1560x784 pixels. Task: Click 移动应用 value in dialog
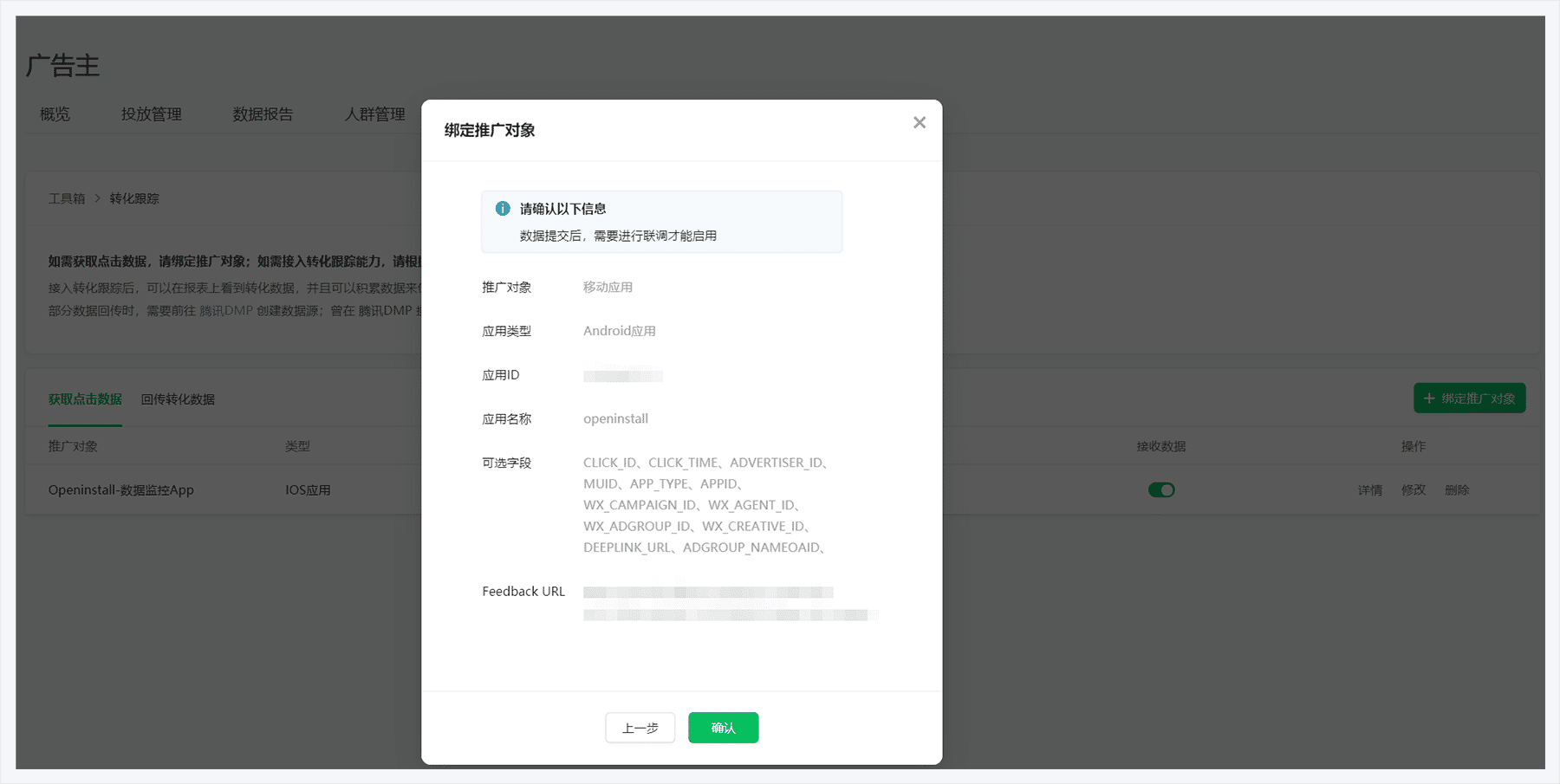pyautogui.click(x=608, y=287)
